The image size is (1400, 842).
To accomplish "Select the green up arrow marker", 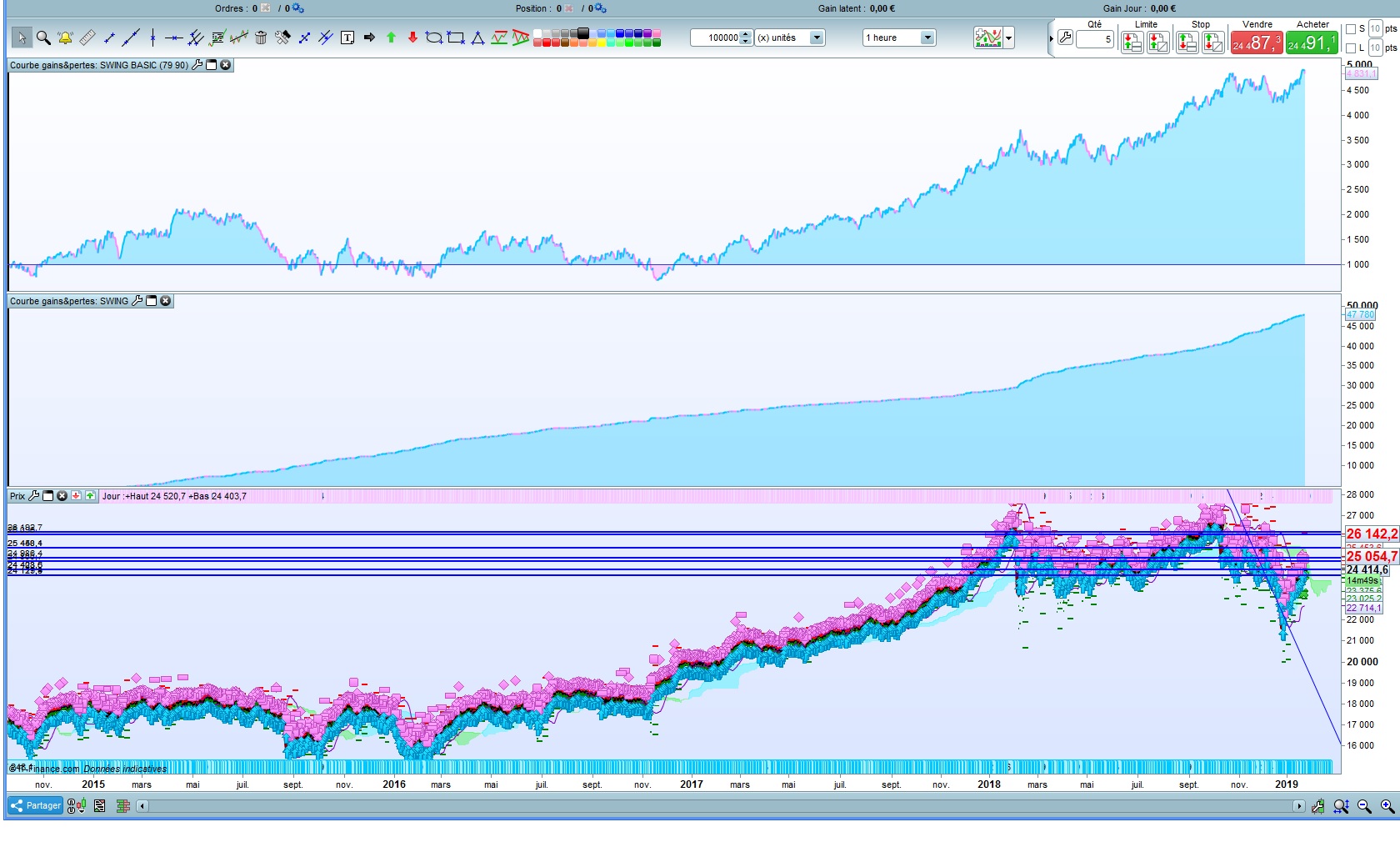I will click(391, 38).
